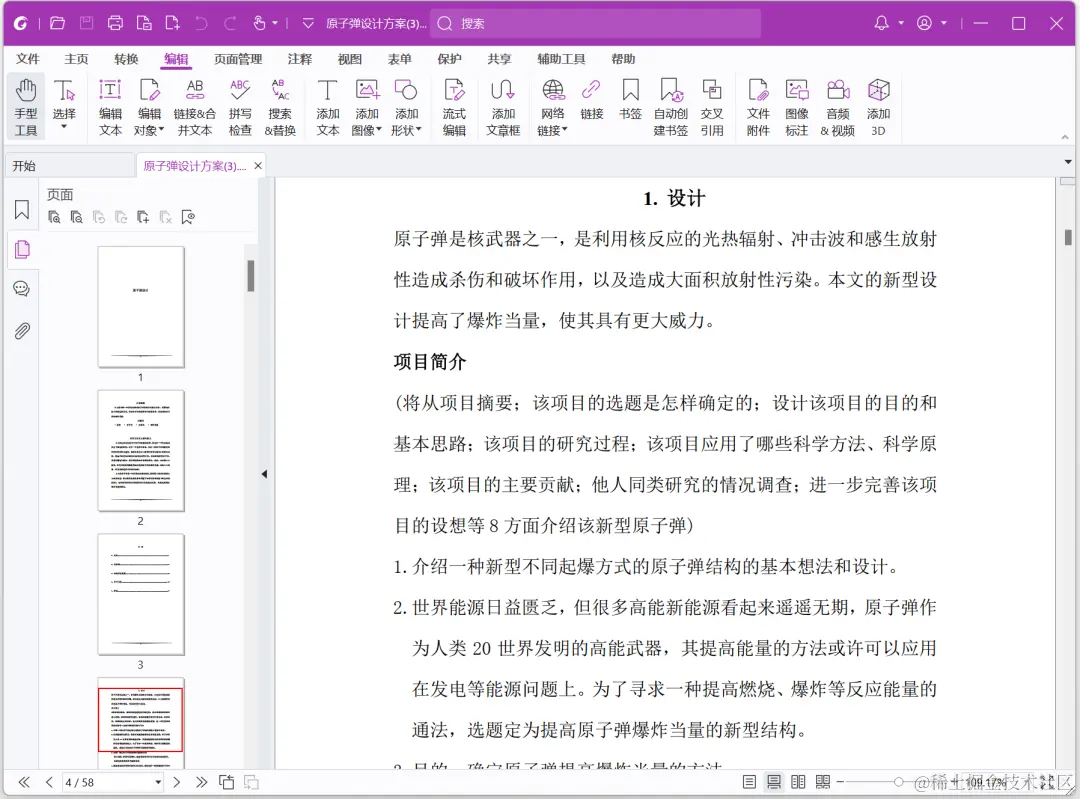Go to the first page

[x=24, y=782]
